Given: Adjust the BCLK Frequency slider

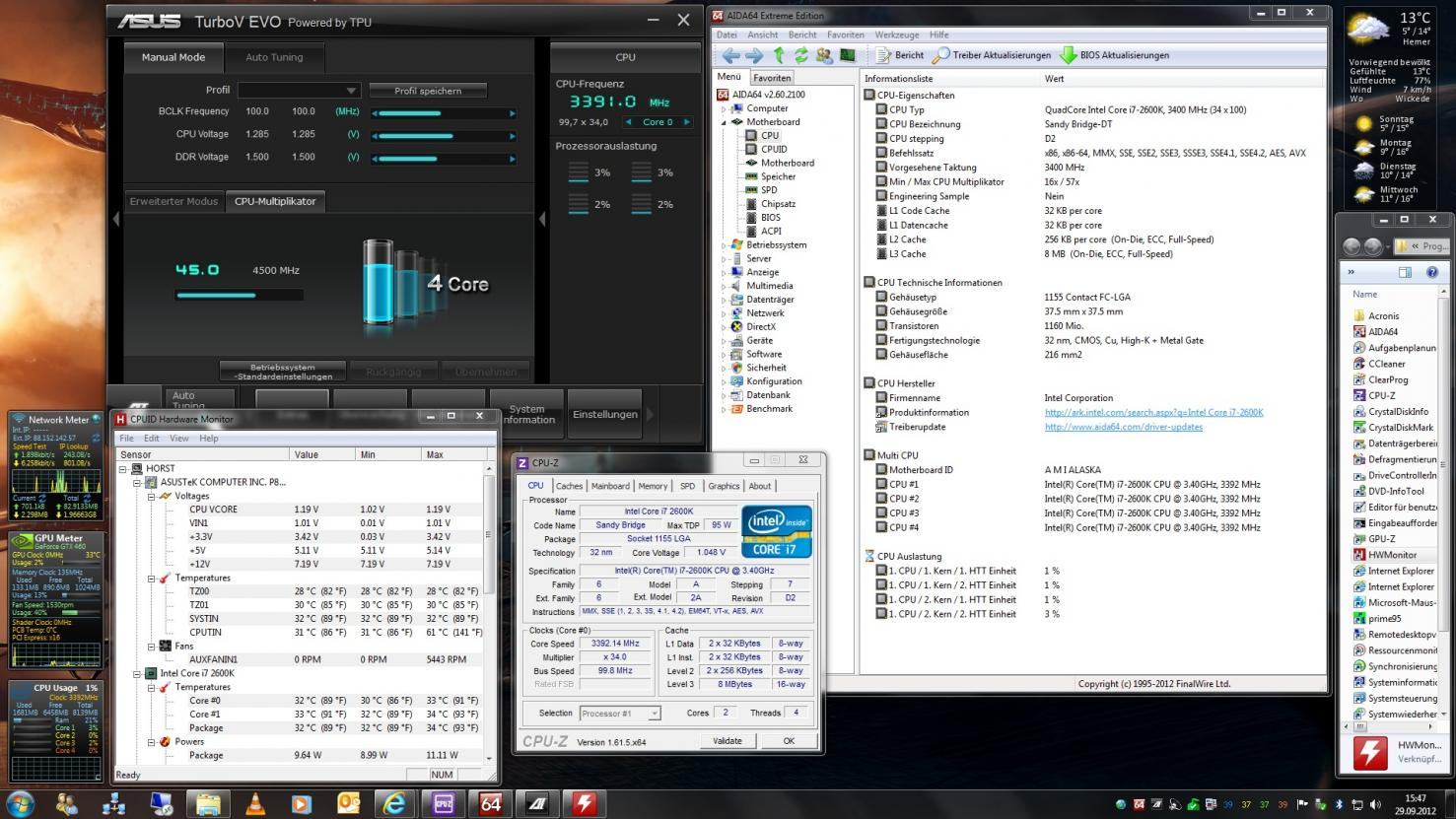Looking at the screenshot, I should (444, 112).
